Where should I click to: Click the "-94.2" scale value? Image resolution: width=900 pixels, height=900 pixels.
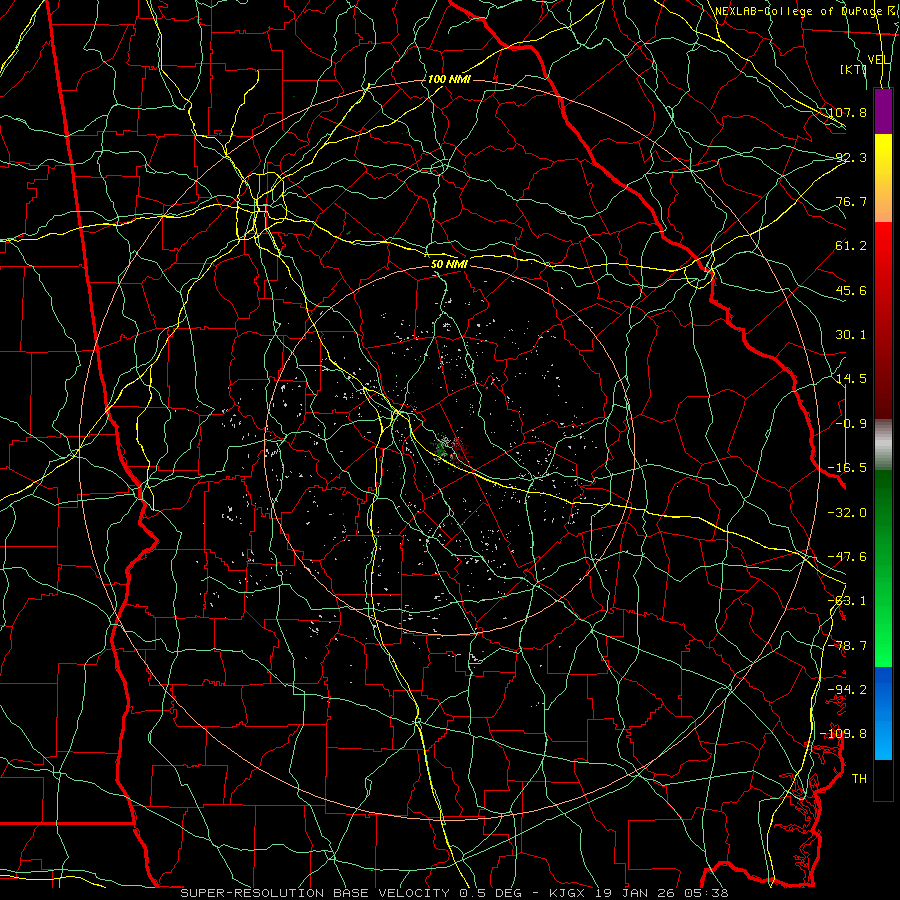[847, 690]
